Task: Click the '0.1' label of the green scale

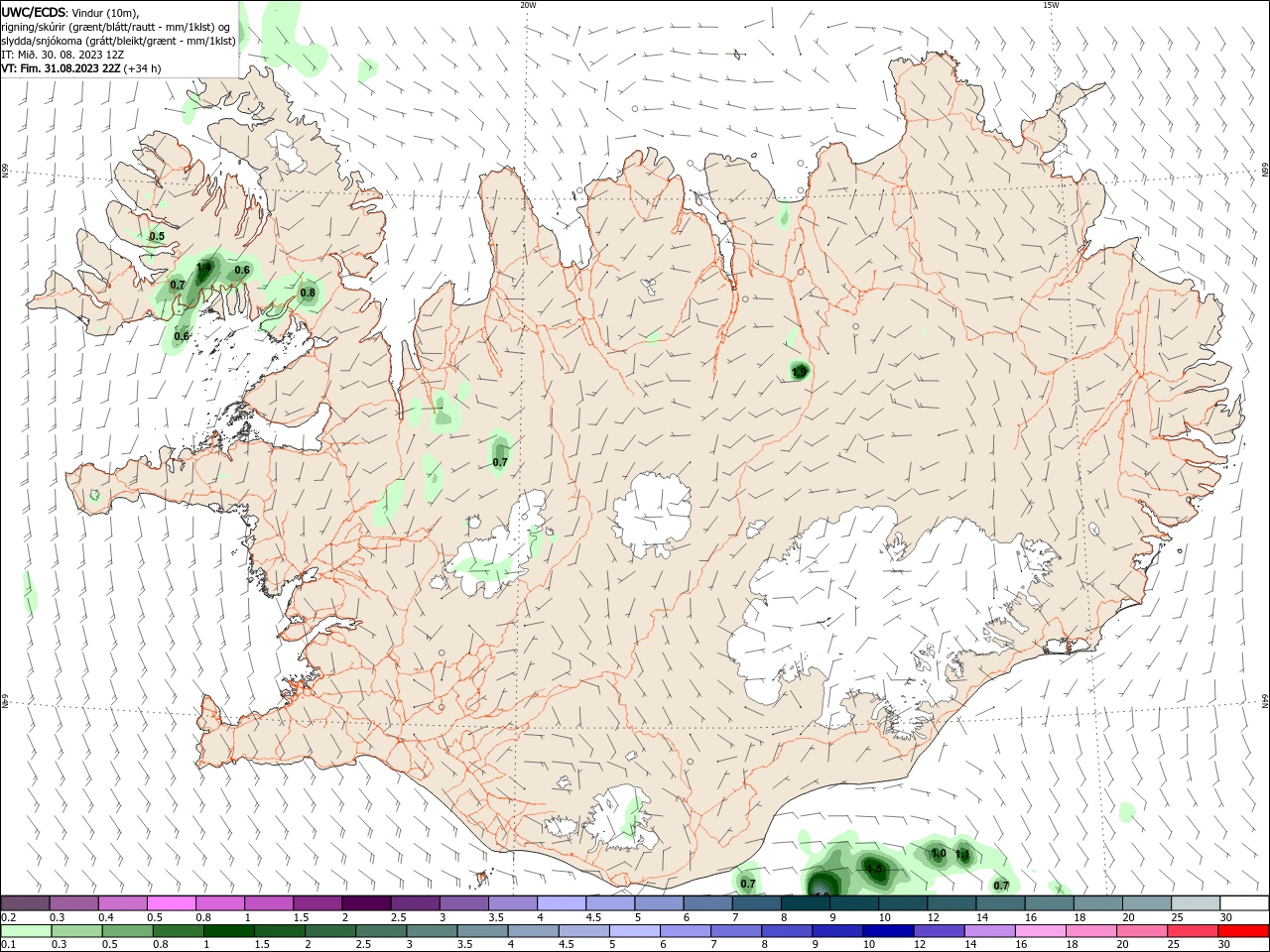Action: [x=8, y=945]
